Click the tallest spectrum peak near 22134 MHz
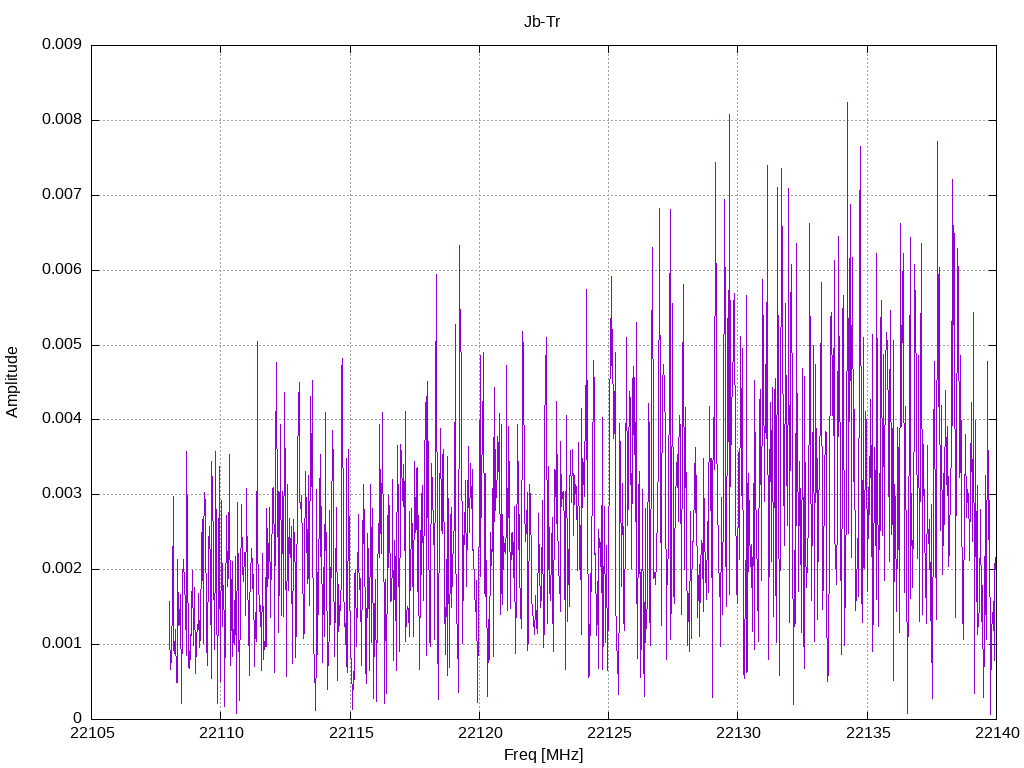Viewport: 1024px width, 768px height. (x=847, y=103)
